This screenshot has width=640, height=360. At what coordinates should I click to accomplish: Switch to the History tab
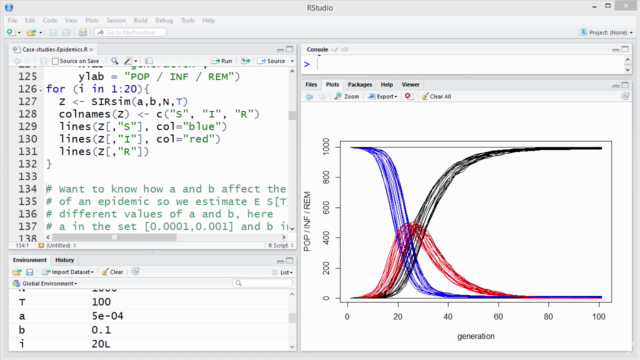(64, 260)
